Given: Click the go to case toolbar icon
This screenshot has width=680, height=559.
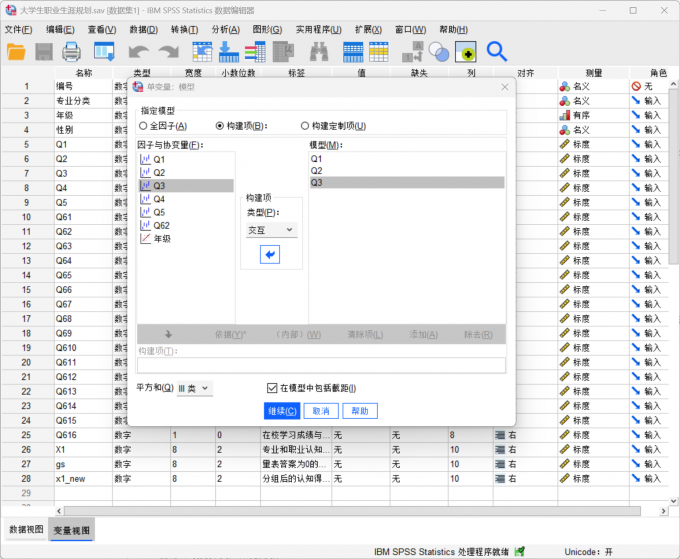Looking at the screenshot, I should [x=203, y=52].
